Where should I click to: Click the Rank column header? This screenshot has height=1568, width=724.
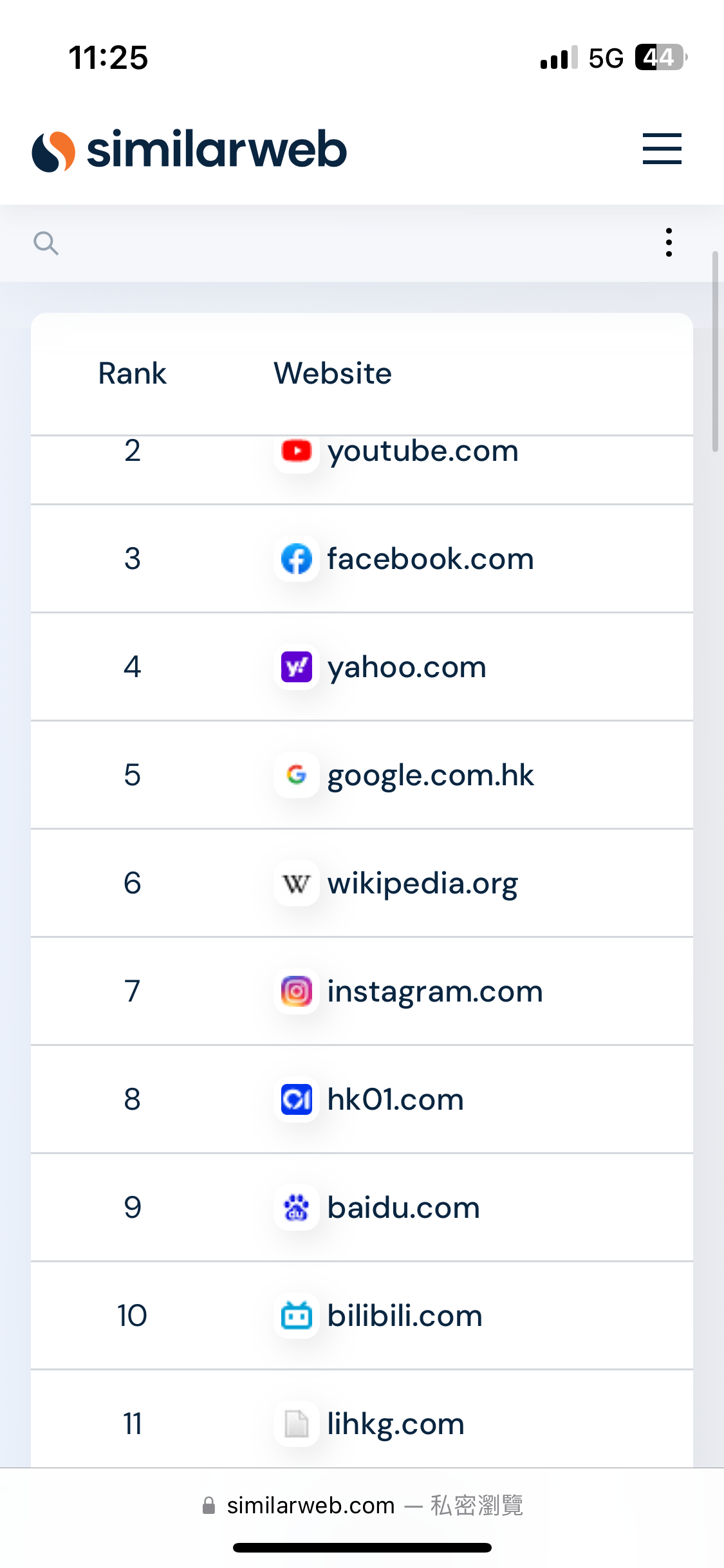(x=132, y=373)
